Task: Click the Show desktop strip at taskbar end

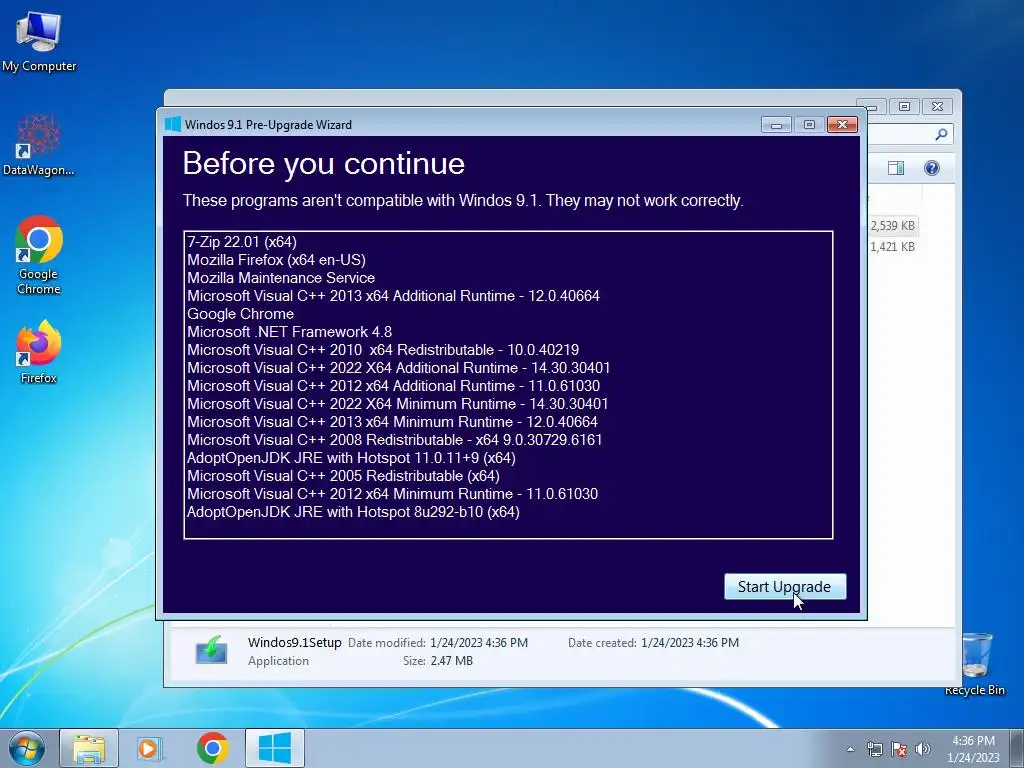Action: click(1017, 749)
